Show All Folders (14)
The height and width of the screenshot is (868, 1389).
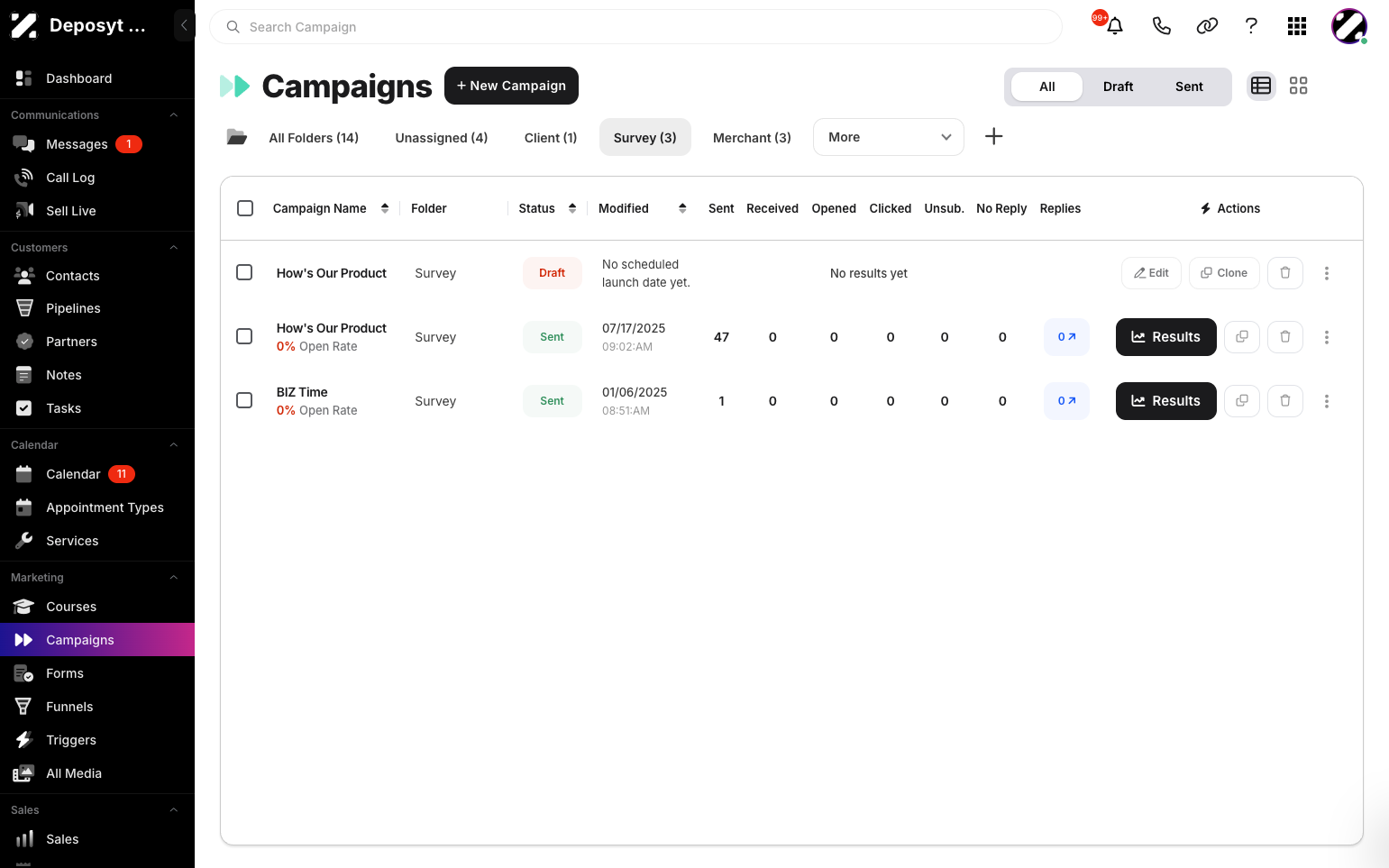314,137
